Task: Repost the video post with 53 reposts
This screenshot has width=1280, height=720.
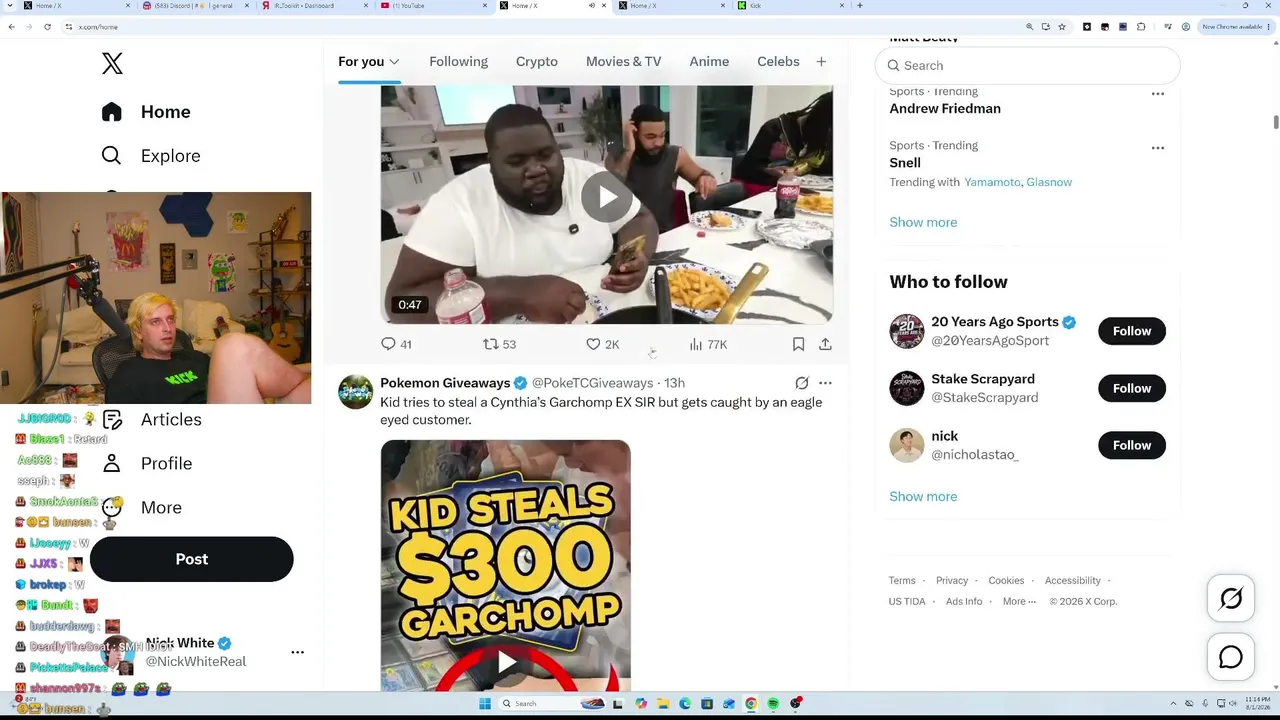Action: pyautogui.click(x=499, y=344)
